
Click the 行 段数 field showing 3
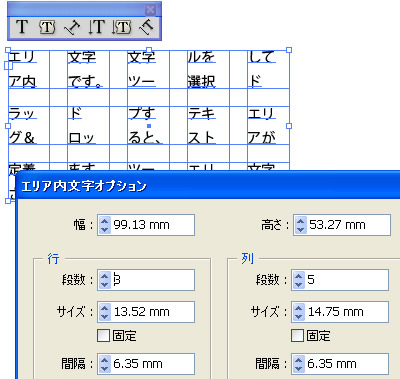(x=146, y=280)
